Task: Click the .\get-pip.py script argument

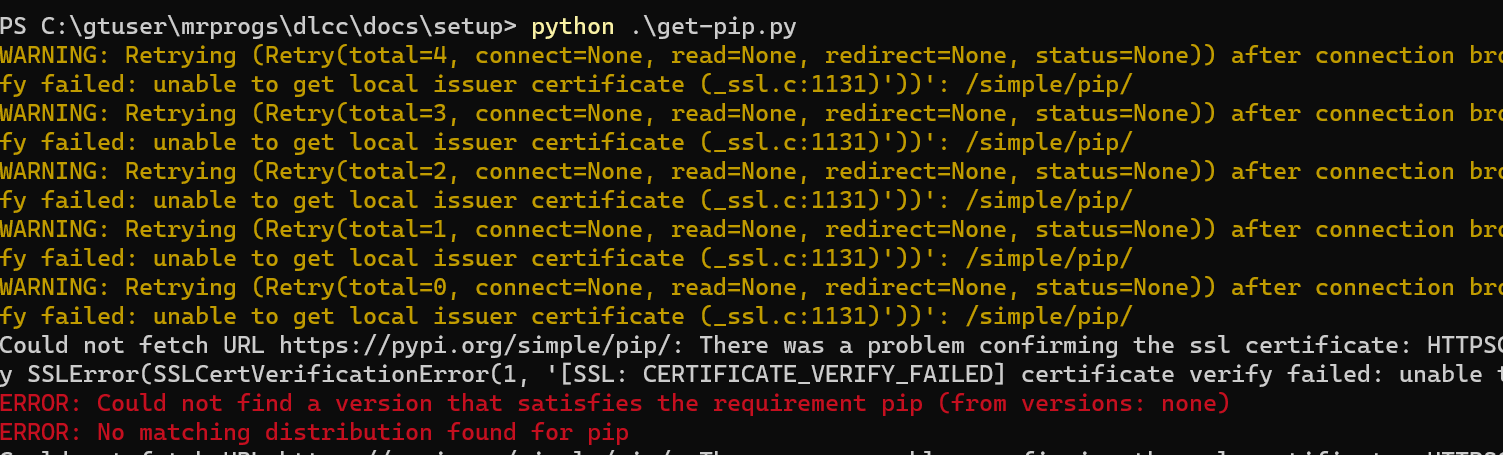Action: point(713,26)
